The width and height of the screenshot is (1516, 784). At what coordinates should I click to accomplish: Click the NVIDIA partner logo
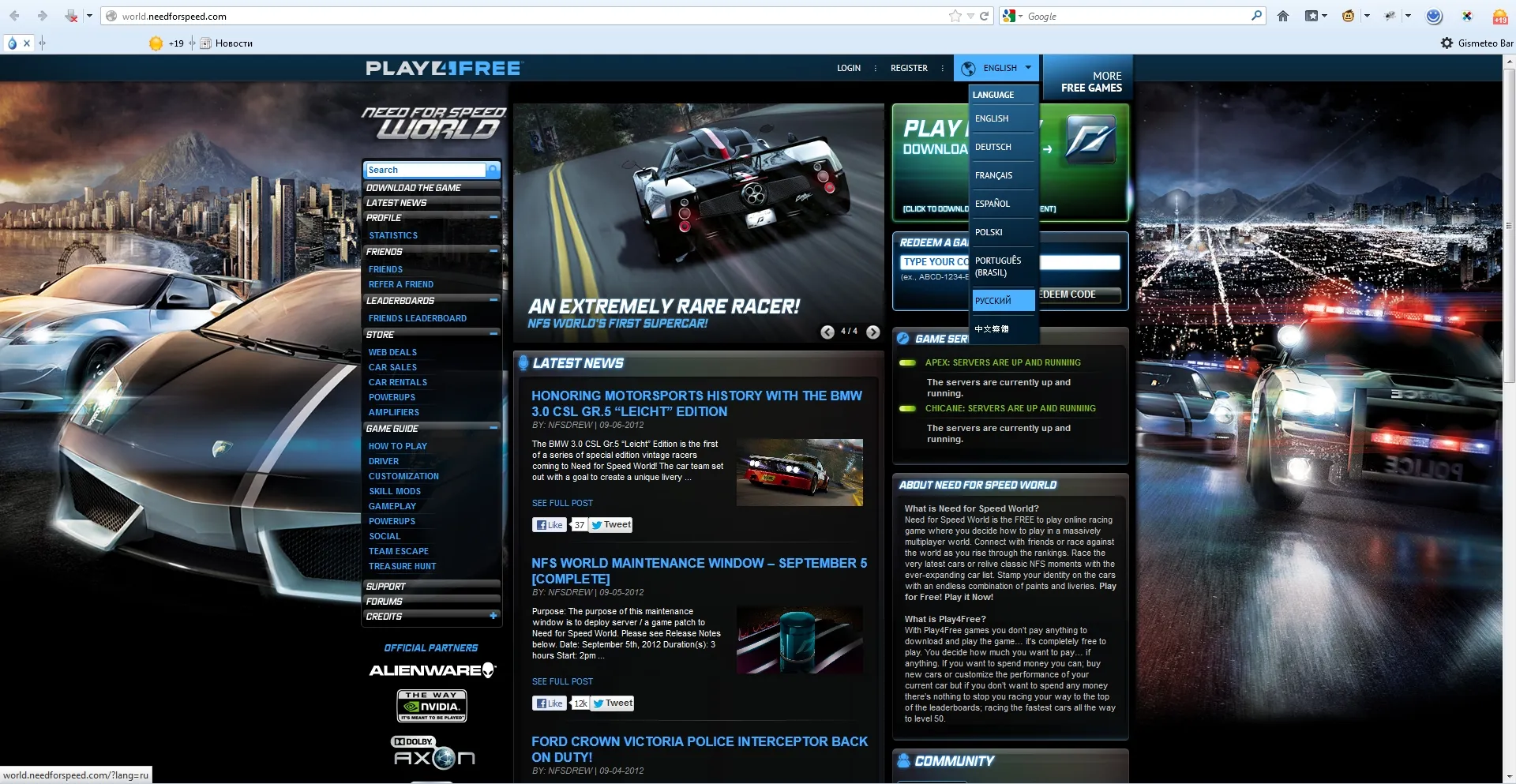[x=432, y=706]
